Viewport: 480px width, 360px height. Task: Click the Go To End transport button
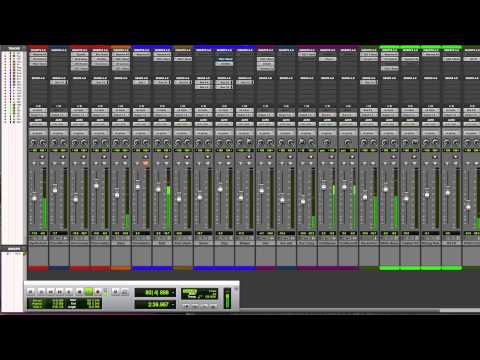[69, 292]
